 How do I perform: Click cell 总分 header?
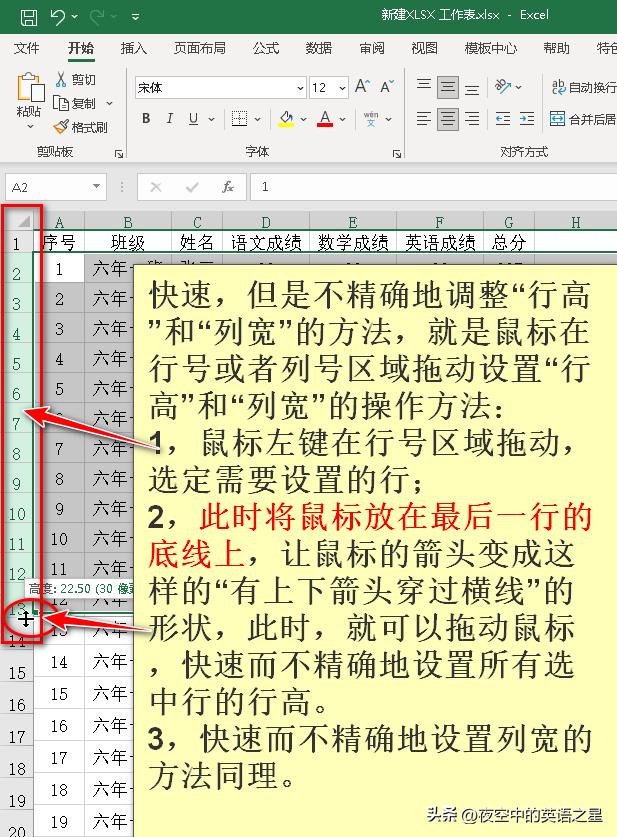[x=509, y=243]
